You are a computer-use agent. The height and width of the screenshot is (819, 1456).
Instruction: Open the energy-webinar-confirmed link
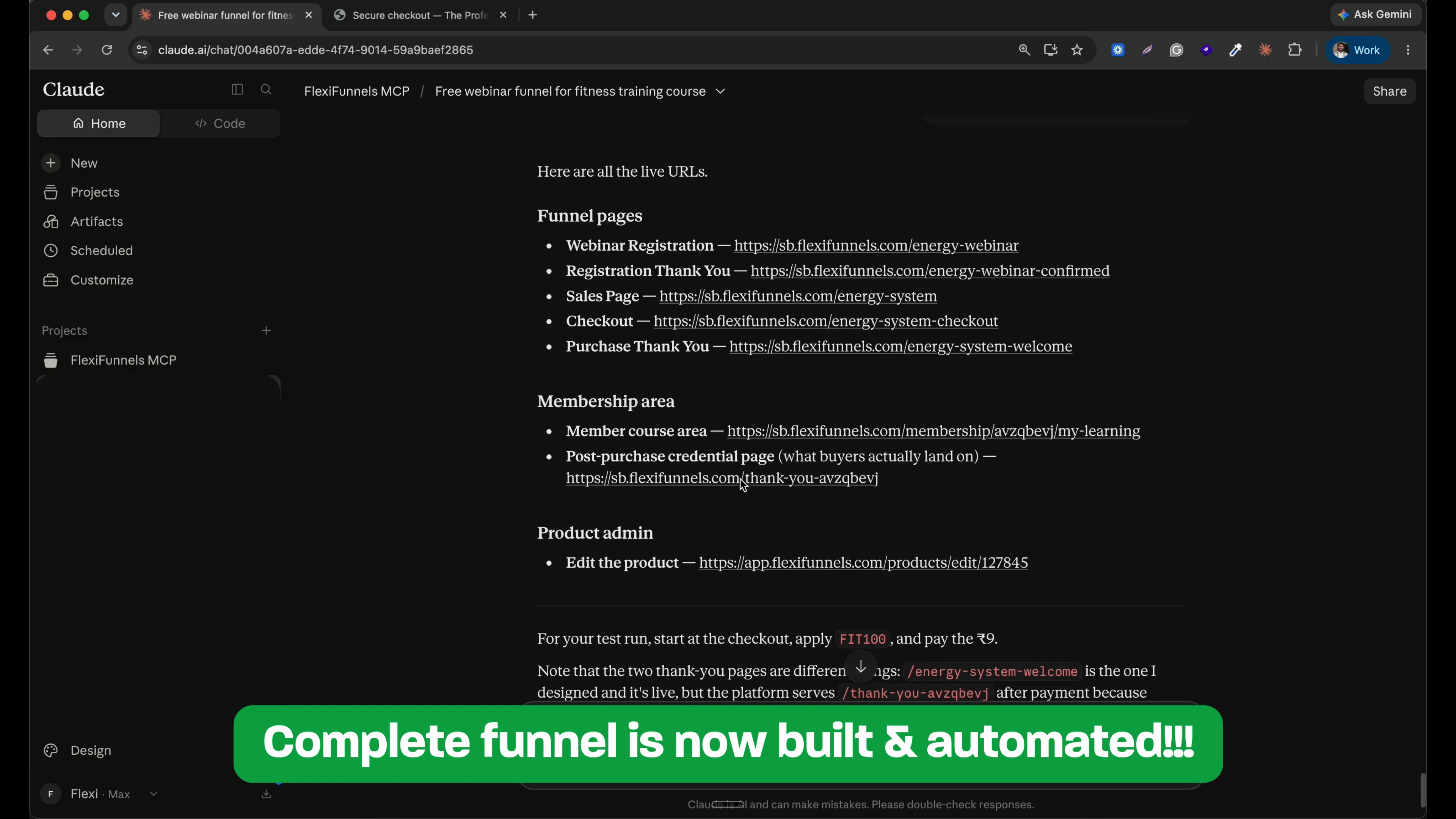pyautogui.click(x=930, y=271)
